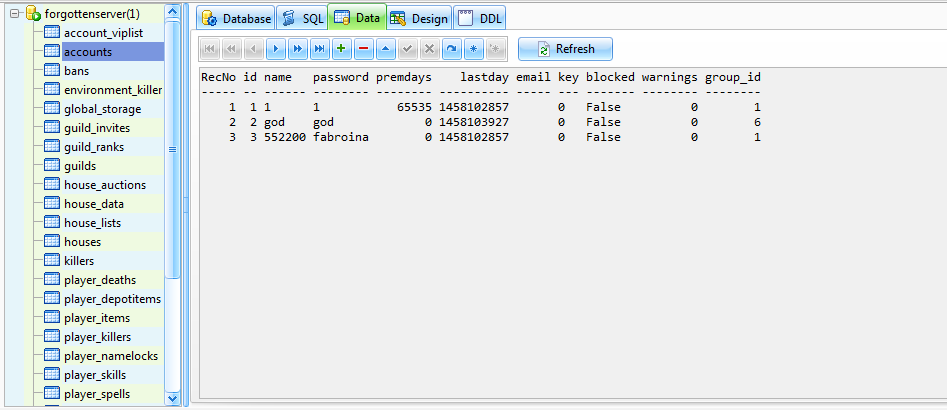Post edit with checkmark button
The height and width of the screenshot is (410, 947).
click(408, 49)
